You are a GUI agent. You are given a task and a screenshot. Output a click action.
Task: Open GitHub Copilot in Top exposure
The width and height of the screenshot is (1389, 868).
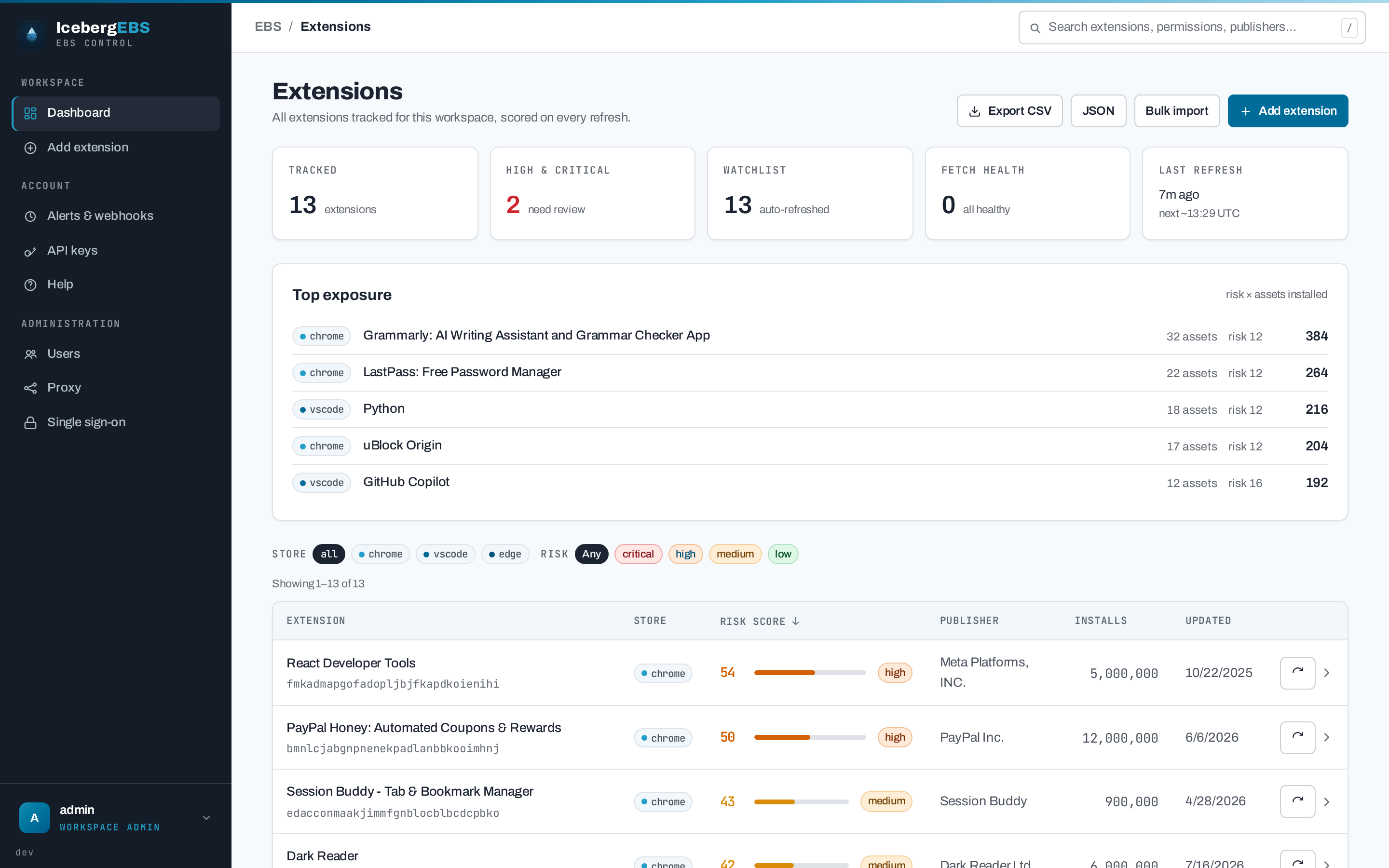[x=810, y=483]
